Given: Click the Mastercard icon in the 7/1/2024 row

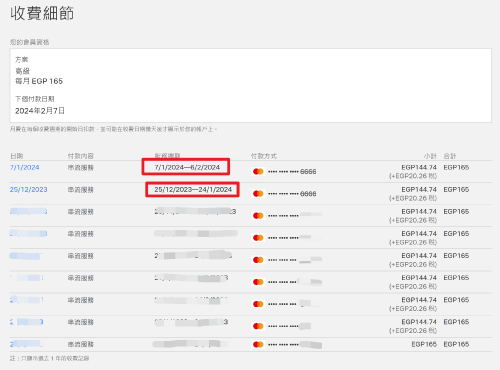Looking at the screenshot, I should click(x=258, y=172).
